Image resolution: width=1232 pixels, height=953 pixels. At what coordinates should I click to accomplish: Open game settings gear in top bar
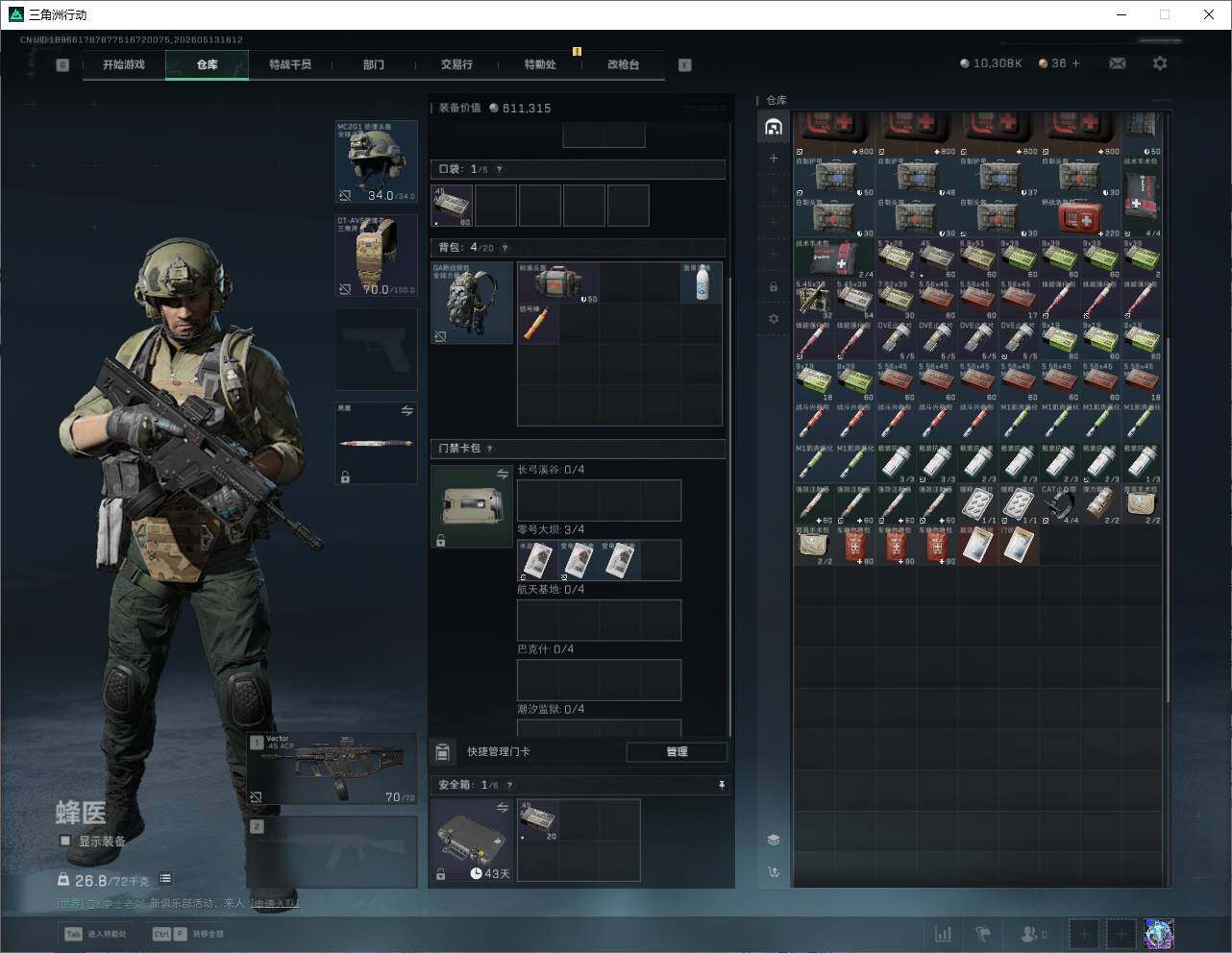[1160, 63]
